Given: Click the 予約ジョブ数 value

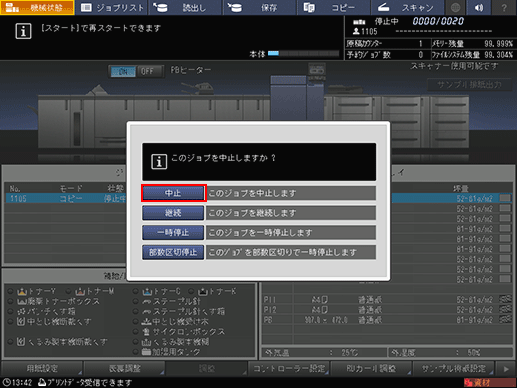Looking at the screenshot, I should (421, 55).
